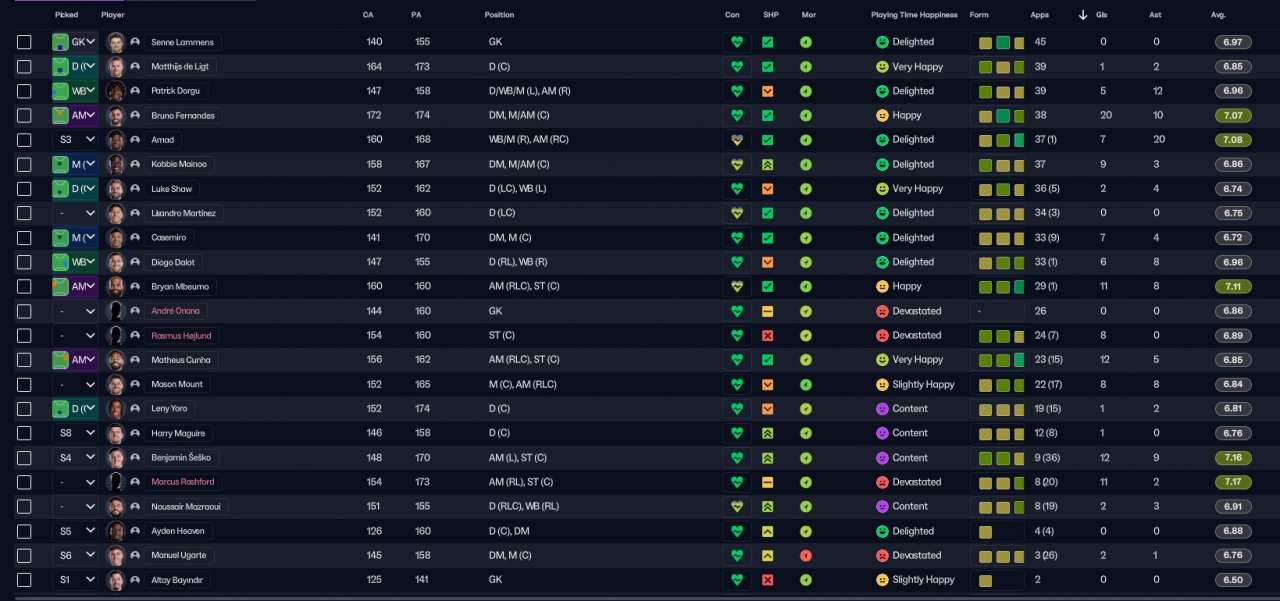1280x601 pixels.
Task: Click Altay Bayindir's red X sharpness icon
Action: [767, 580]
